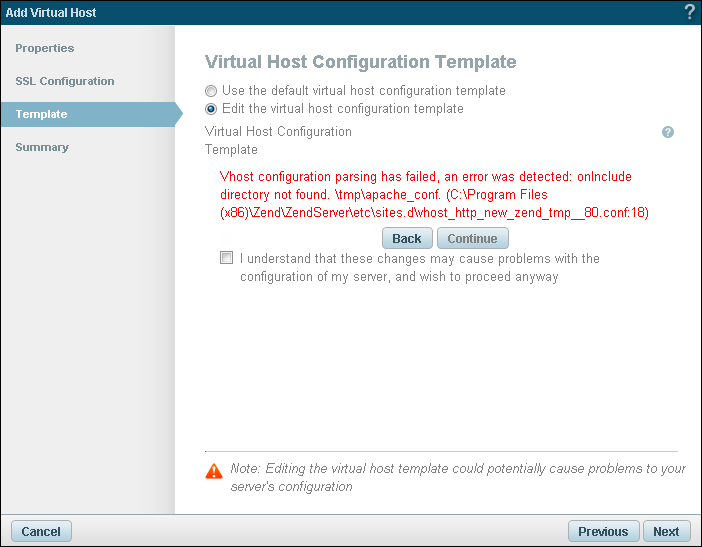Click the red Vhost parsing error message
Screen dimensions: 702x547
coord(426,194)
